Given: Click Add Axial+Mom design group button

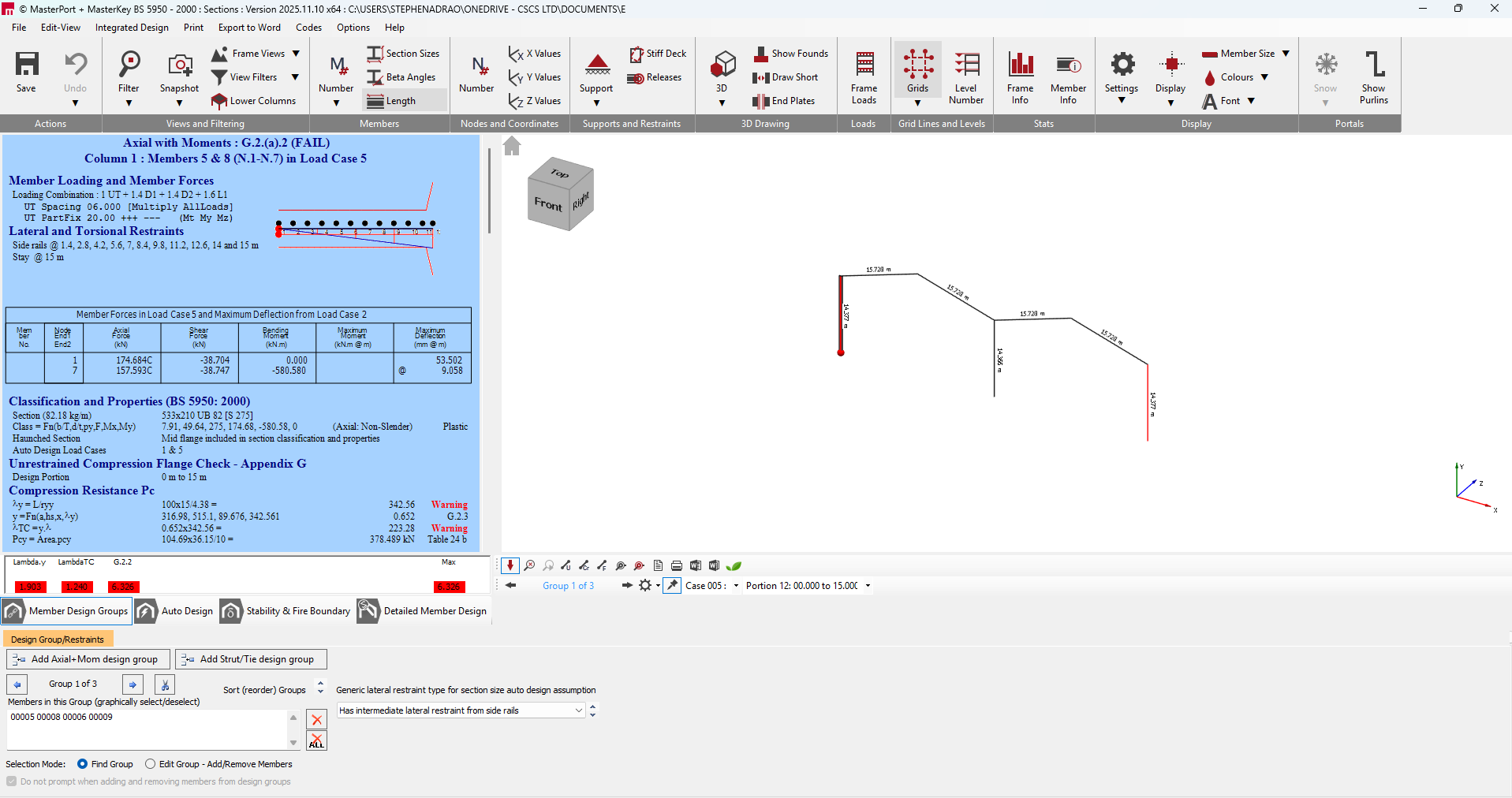Looking at the screenshot, I should (88, 659).
